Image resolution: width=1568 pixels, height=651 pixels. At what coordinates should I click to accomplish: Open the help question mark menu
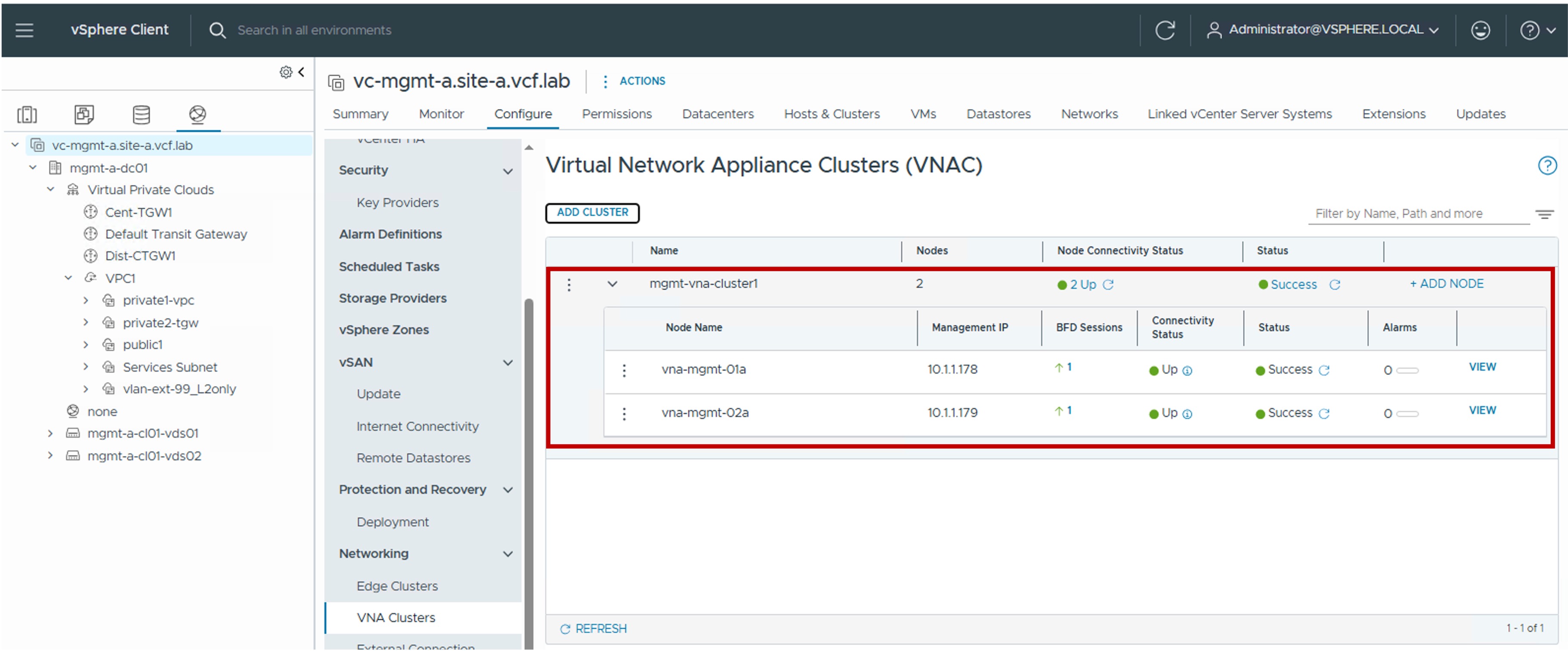1537,30
